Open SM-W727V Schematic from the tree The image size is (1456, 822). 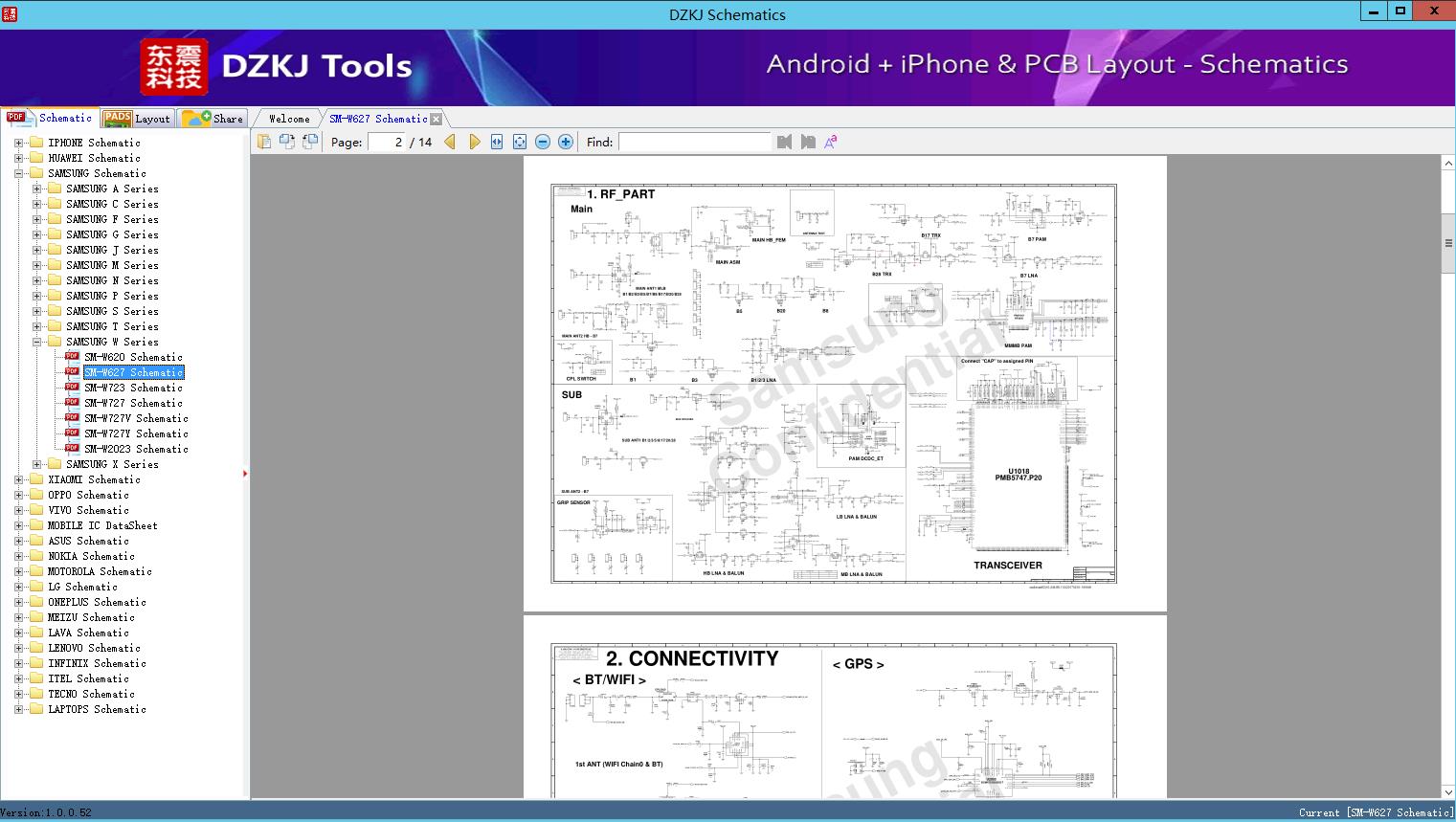click(136, 418)
